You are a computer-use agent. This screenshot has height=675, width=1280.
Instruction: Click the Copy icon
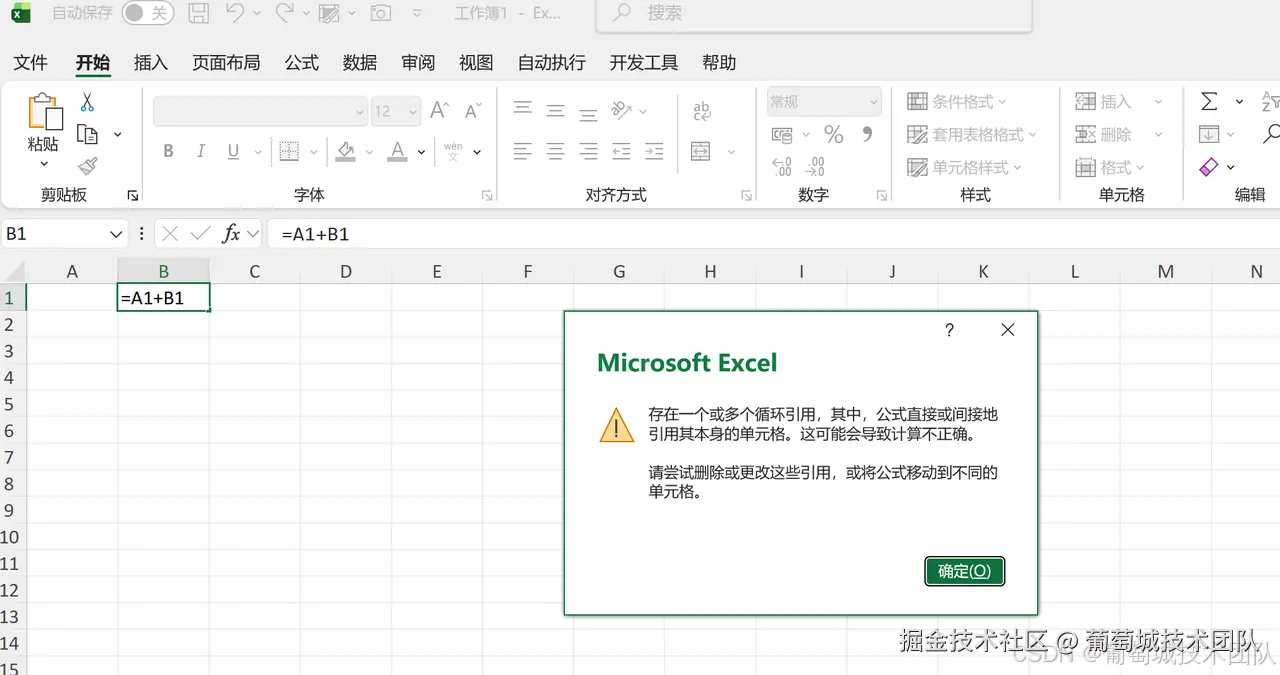tap(88, 134)
